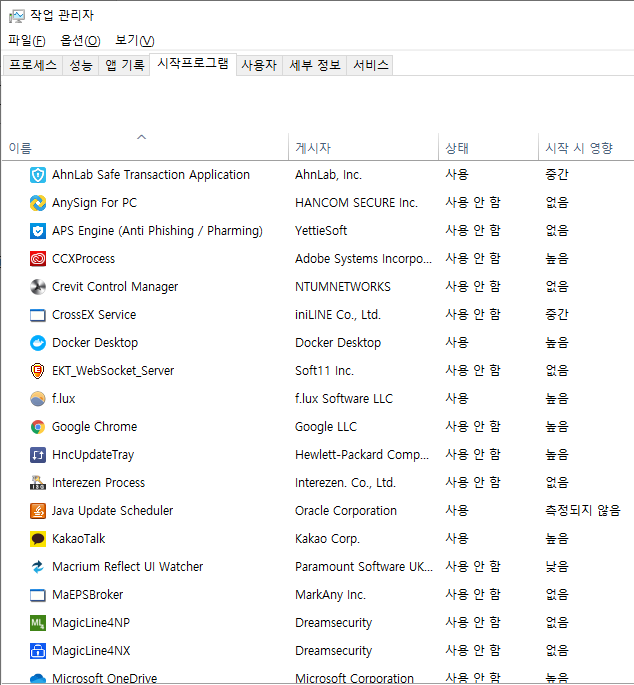Select the AnySign For PC entry
The image size is (634, 685).
[x=94, y=203]
